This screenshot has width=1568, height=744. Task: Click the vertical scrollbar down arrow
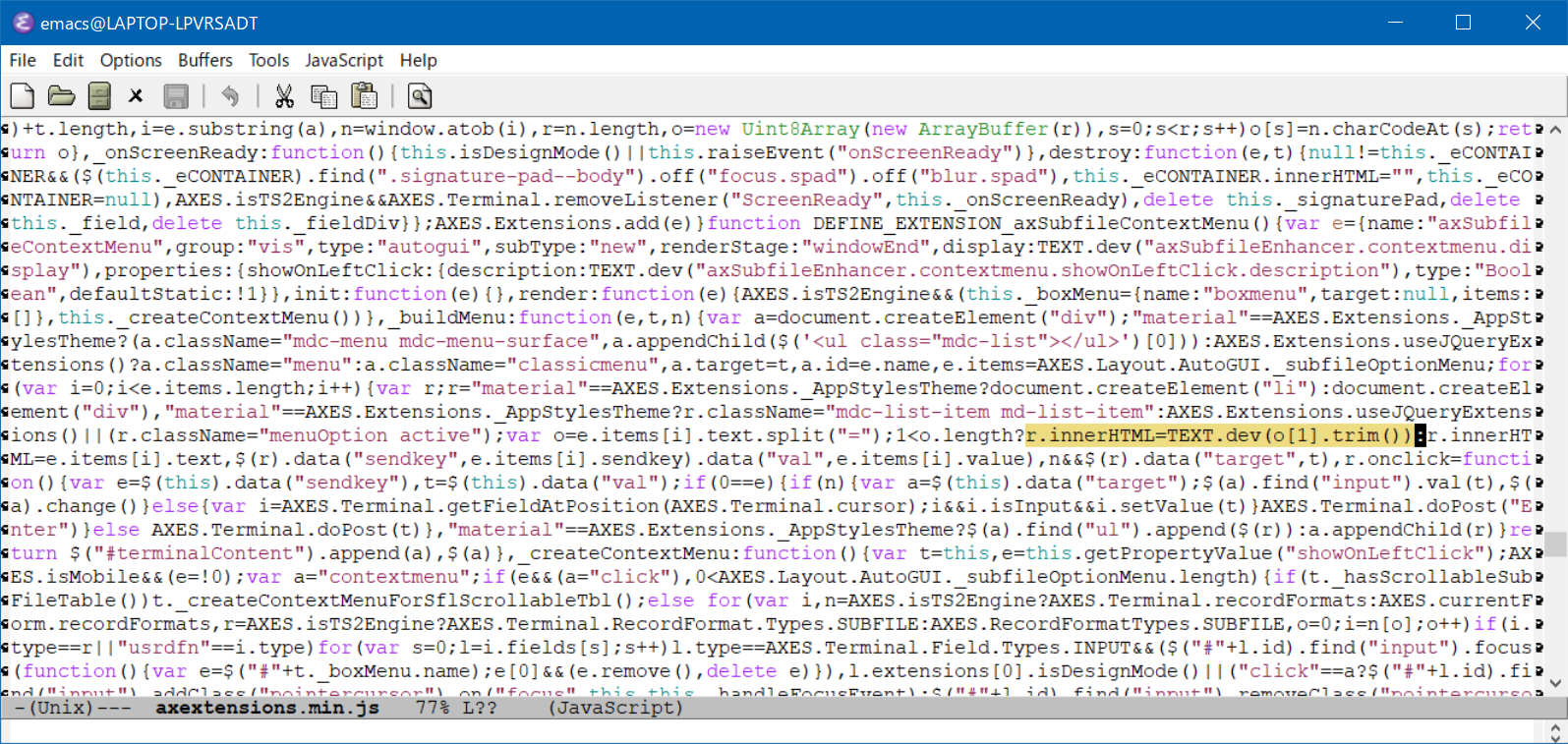click(1555, 683)
